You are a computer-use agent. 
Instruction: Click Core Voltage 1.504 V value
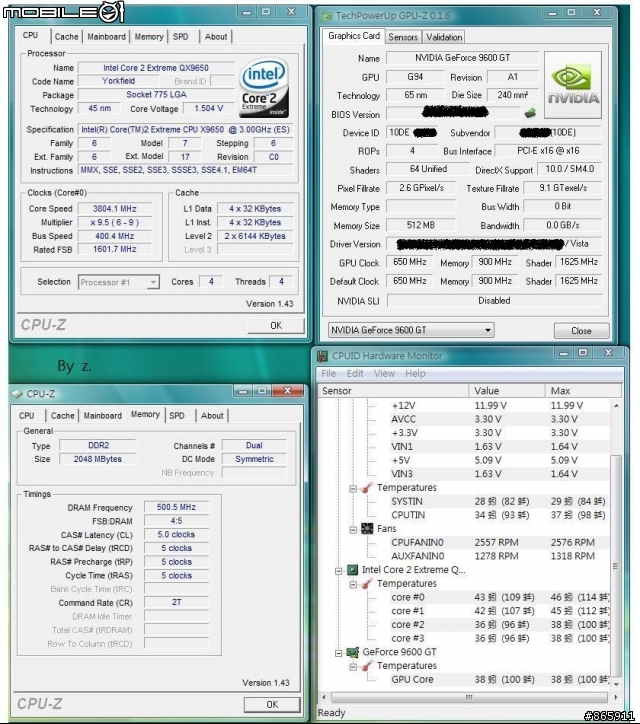tap(209, 109)
